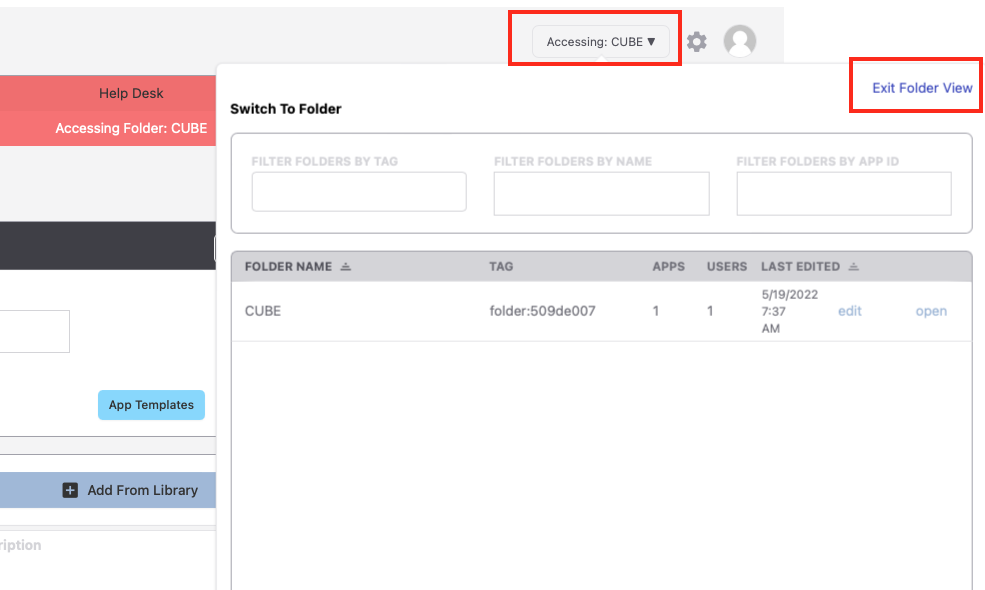The width and height of the screenshot is (985, 590).
Task: Open the user profile avatar
Action: [x=740, y=41]
